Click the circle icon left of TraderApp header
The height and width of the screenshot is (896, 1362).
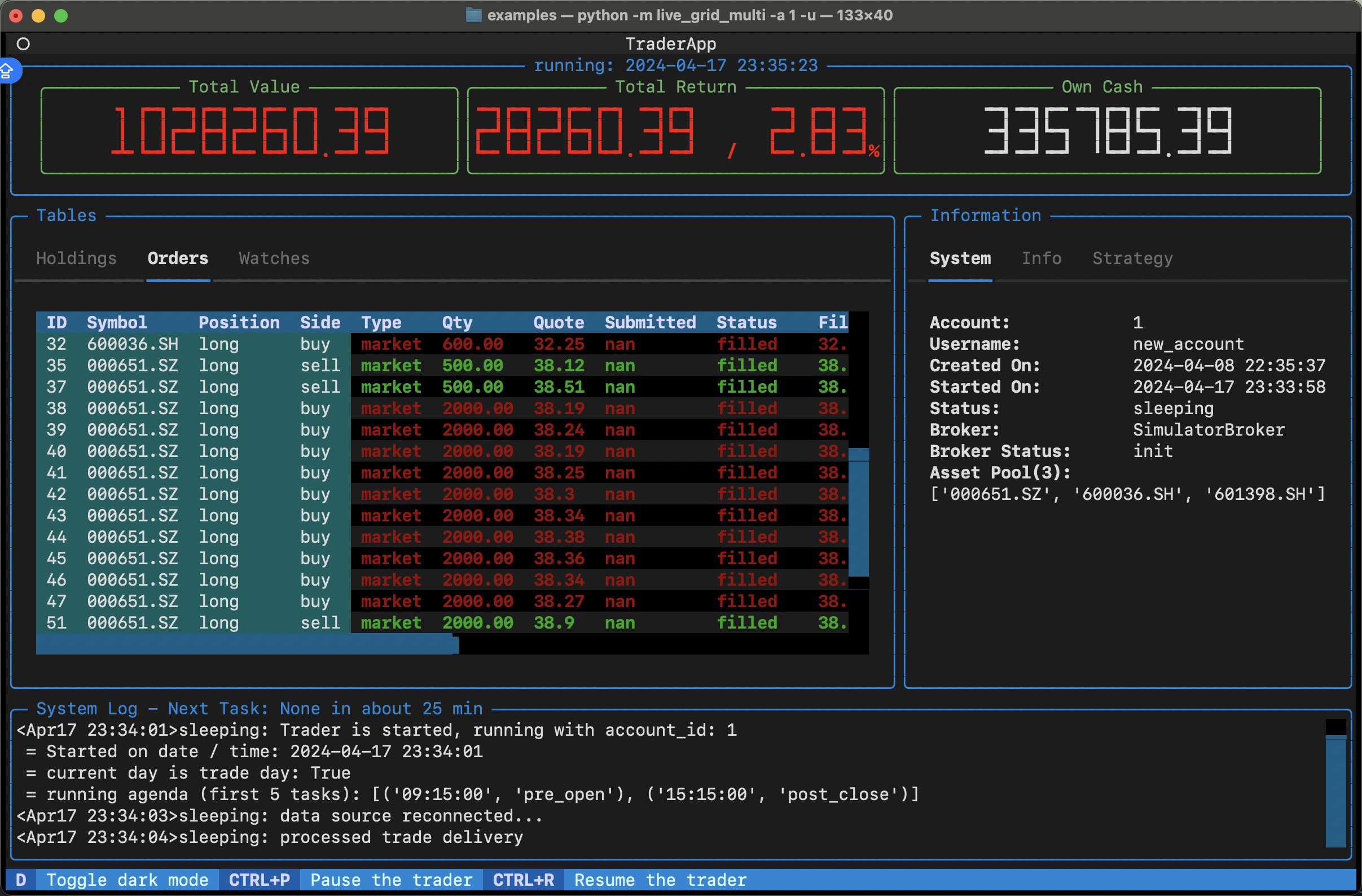pyautogui.click(x=23, y=44)
